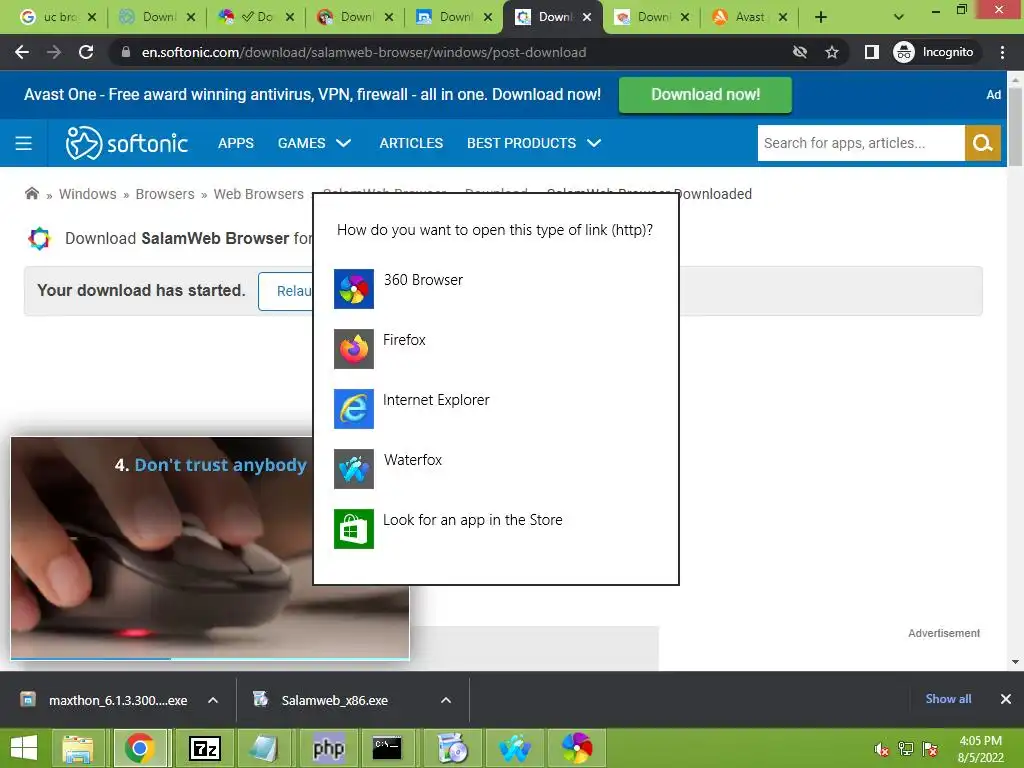Click the mouse video thumbnail
1024x768 pixels.
click(x=162, y=547)
